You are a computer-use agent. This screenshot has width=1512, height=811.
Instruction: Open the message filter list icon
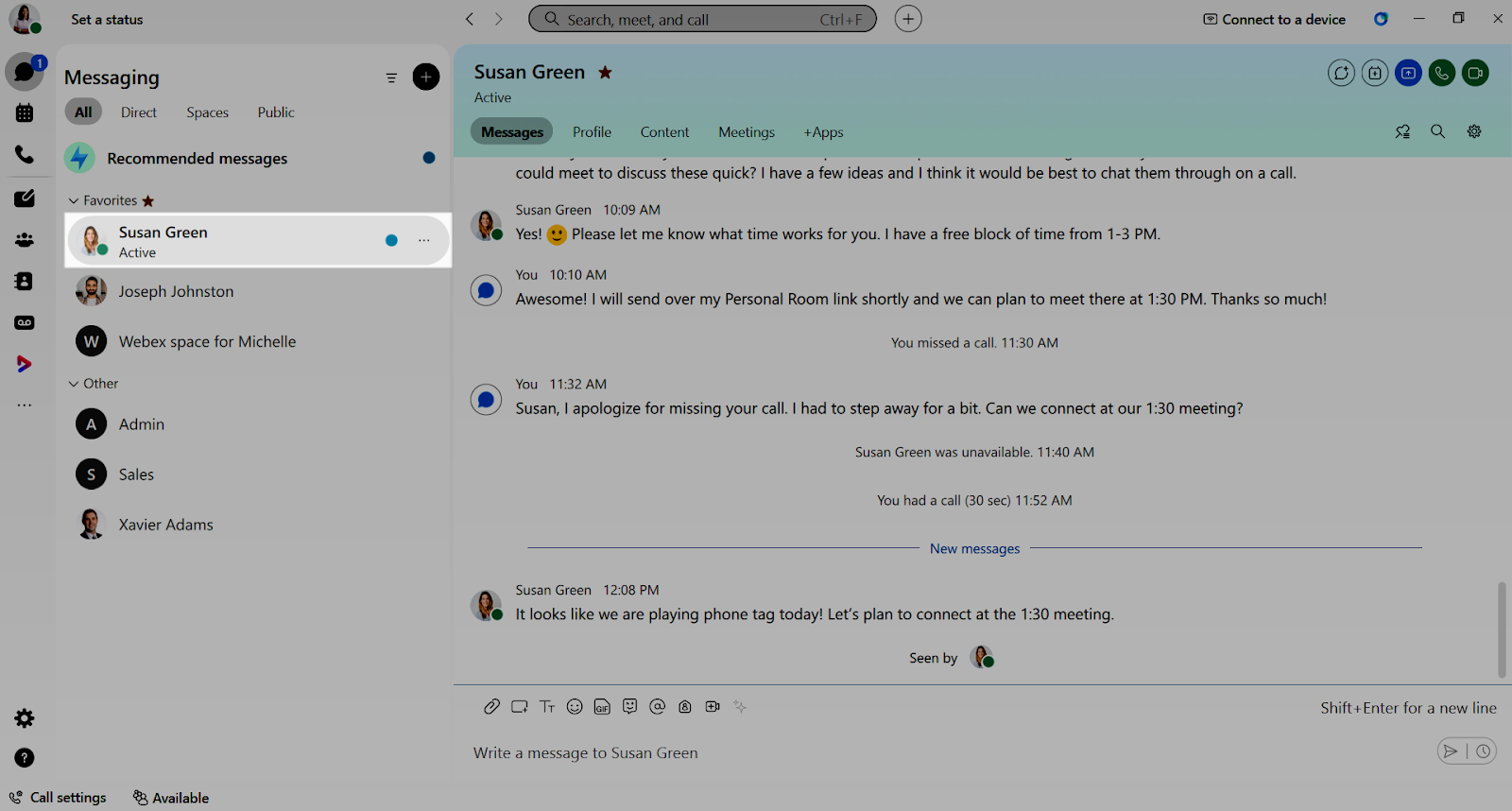point(391,78)
